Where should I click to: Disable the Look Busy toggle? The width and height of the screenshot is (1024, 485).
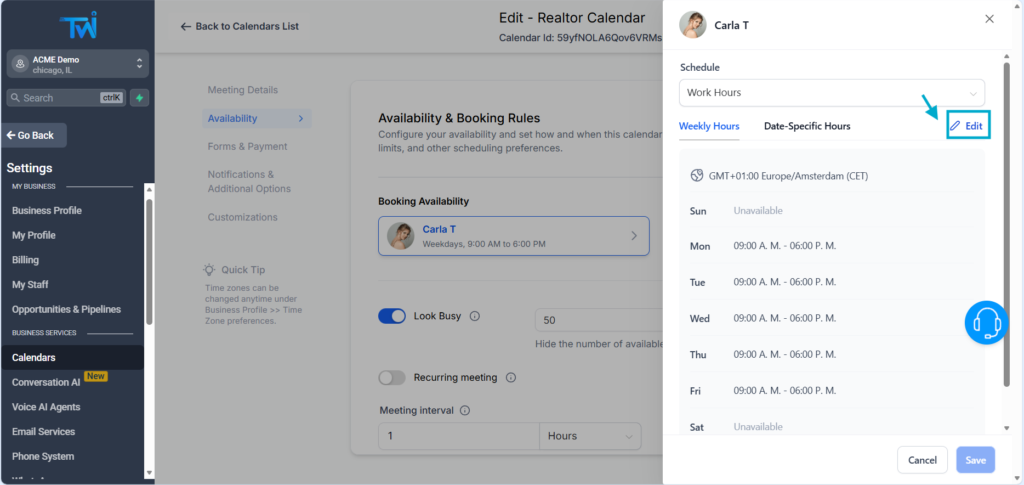tap(392, 317)
